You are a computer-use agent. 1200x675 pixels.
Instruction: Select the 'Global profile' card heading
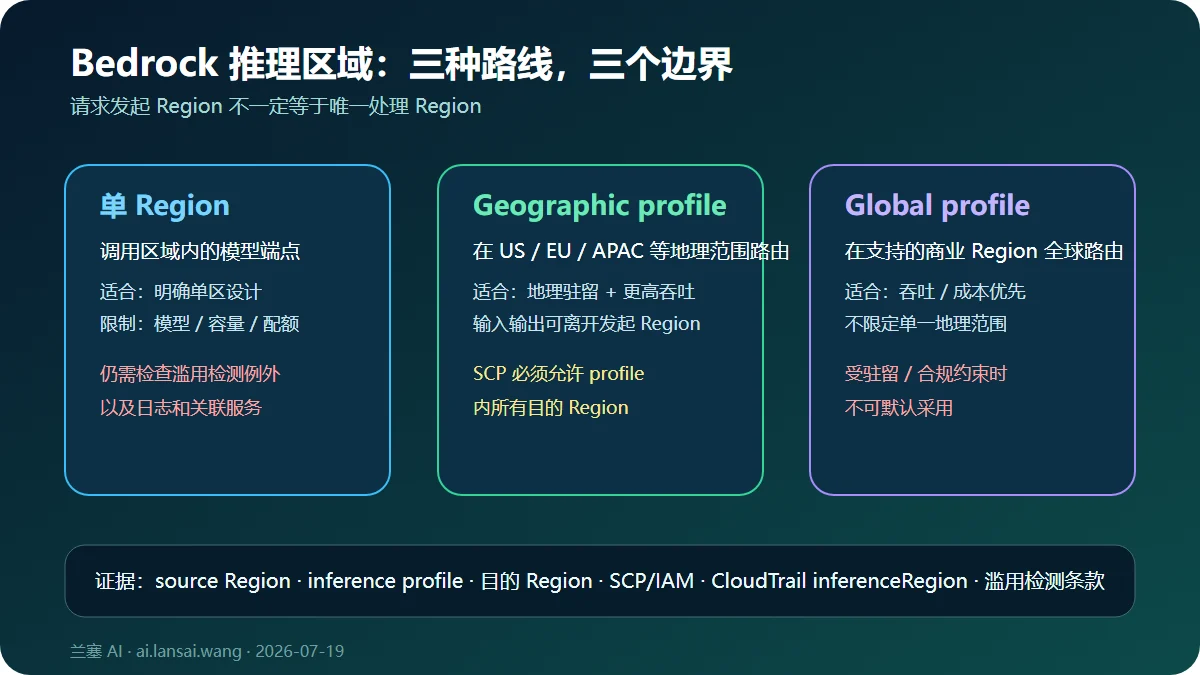(937, 206)
